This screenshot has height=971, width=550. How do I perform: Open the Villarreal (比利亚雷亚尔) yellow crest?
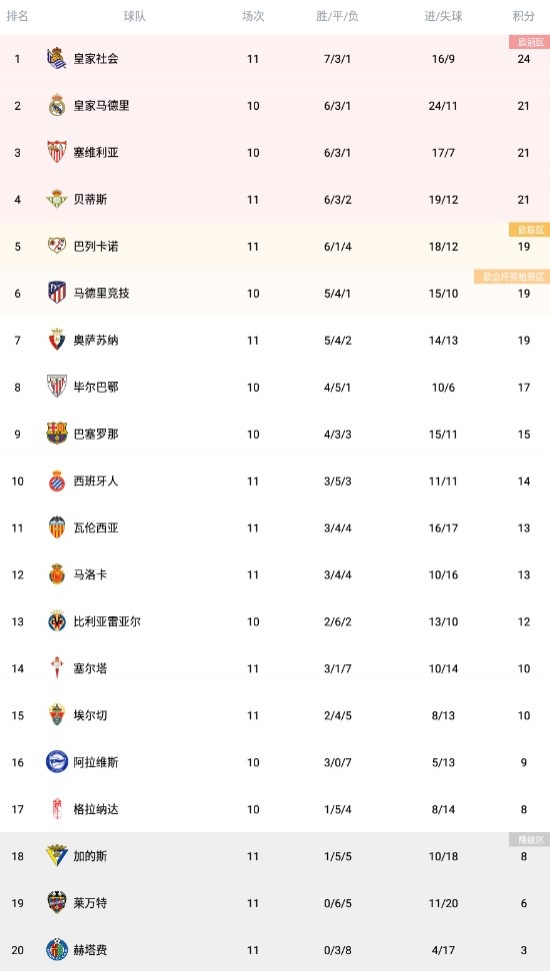pyautogui.click(x=56, y=621)
